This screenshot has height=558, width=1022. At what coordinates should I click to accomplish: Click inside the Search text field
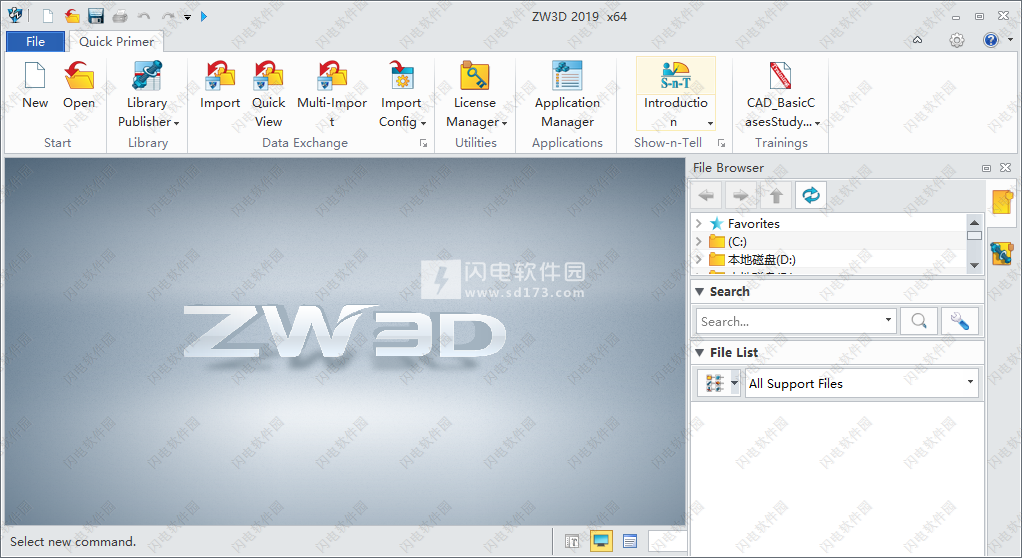click(x=791, y=321)
